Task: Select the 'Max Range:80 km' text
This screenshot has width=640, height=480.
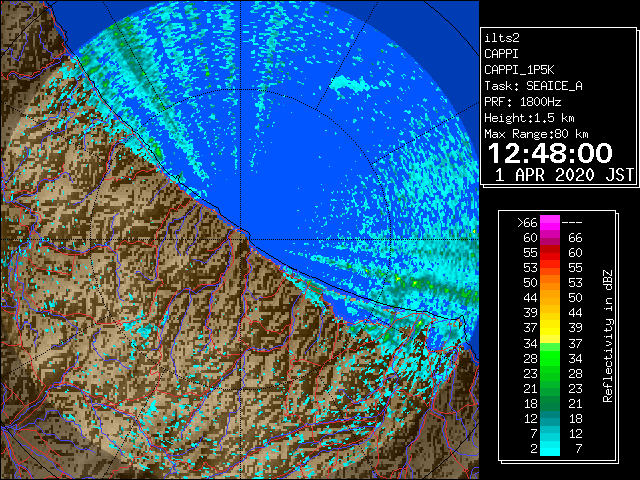Action: (536, 134)
